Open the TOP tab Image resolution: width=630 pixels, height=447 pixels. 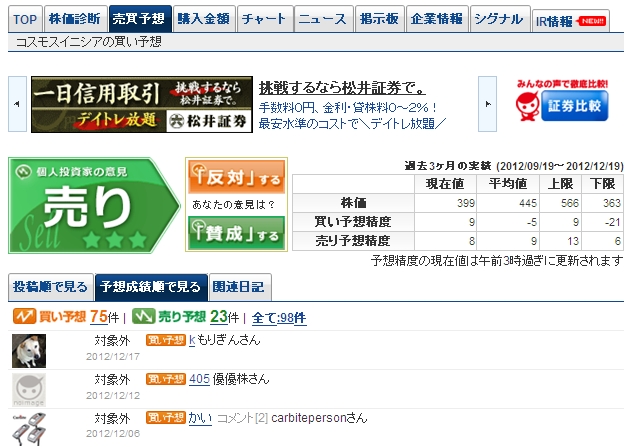[x=25, y=19]
